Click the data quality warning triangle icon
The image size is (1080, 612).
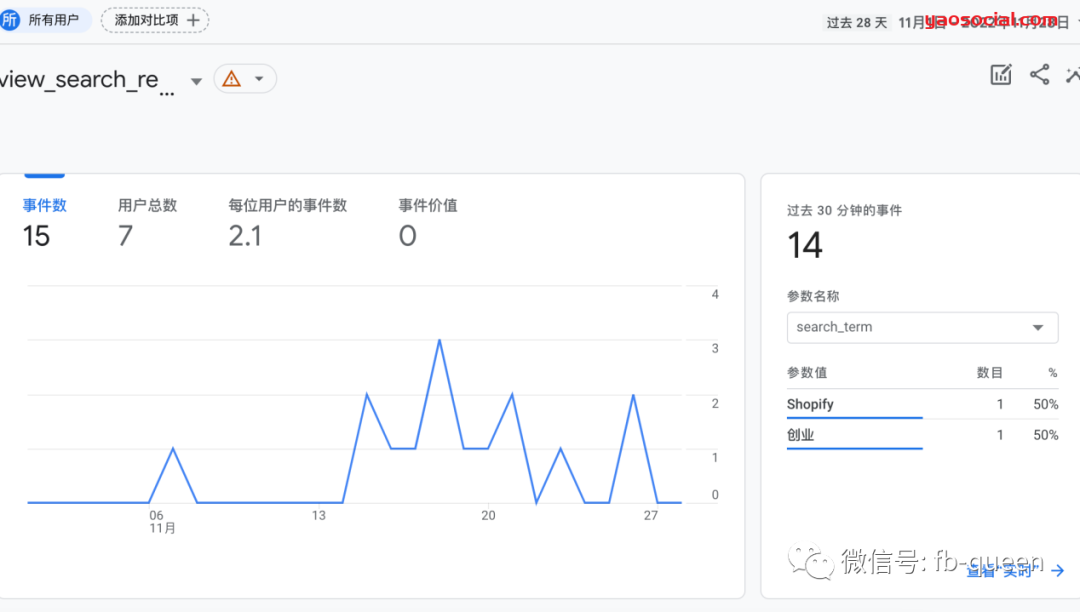point(231,78)
